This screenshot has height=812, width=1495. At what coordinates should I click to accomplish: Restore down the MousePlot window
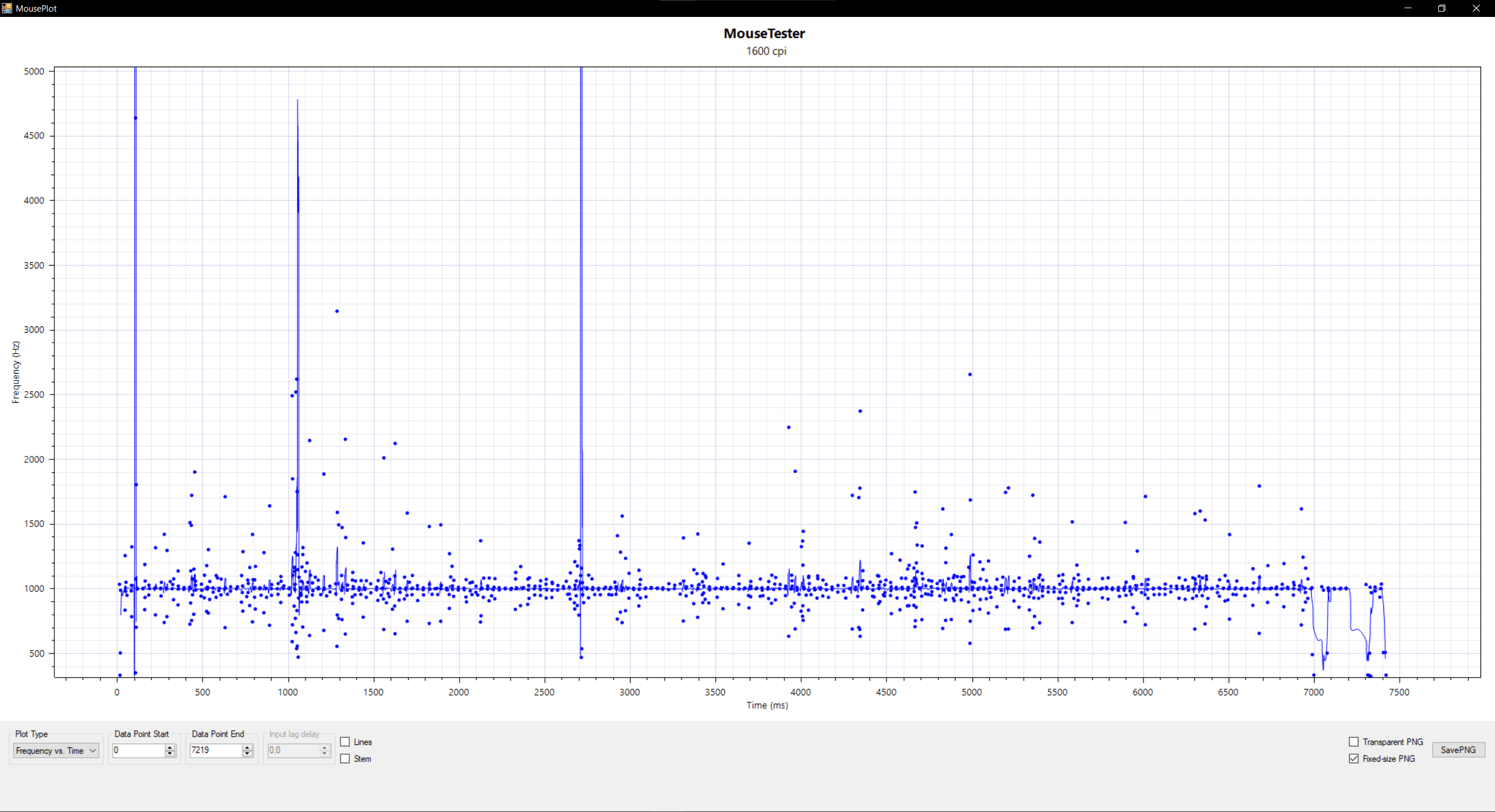[x=1442, y=8]
